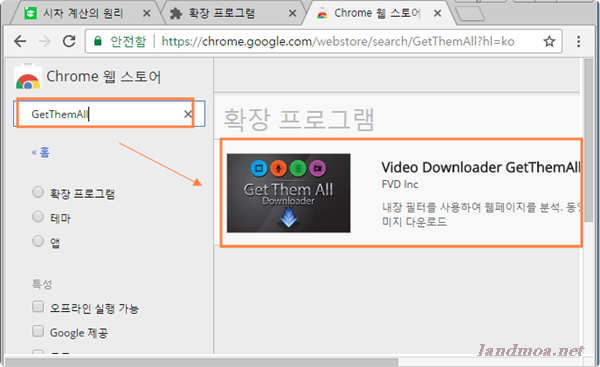Select the 테마 radio button
Image resolution: width=600 pixels, height=367 pixels.
(38, 217)
